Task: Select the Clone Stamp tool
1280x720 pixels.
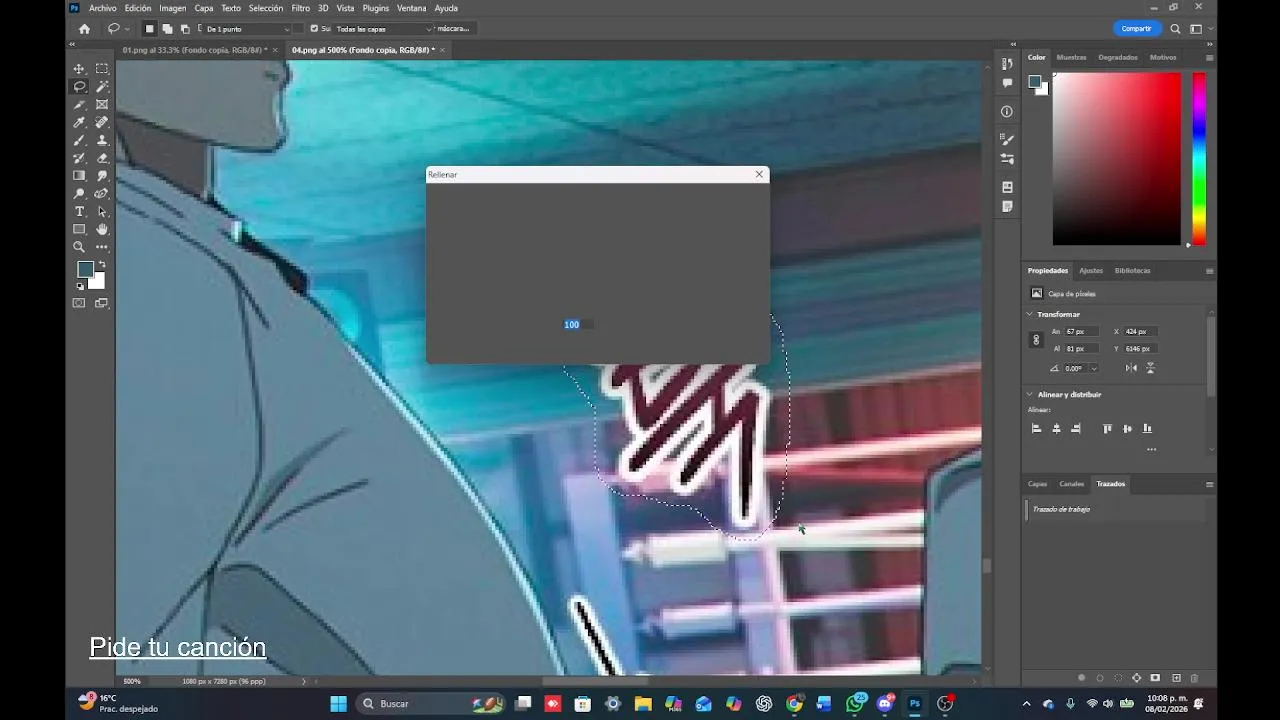Action: point(102,140)
